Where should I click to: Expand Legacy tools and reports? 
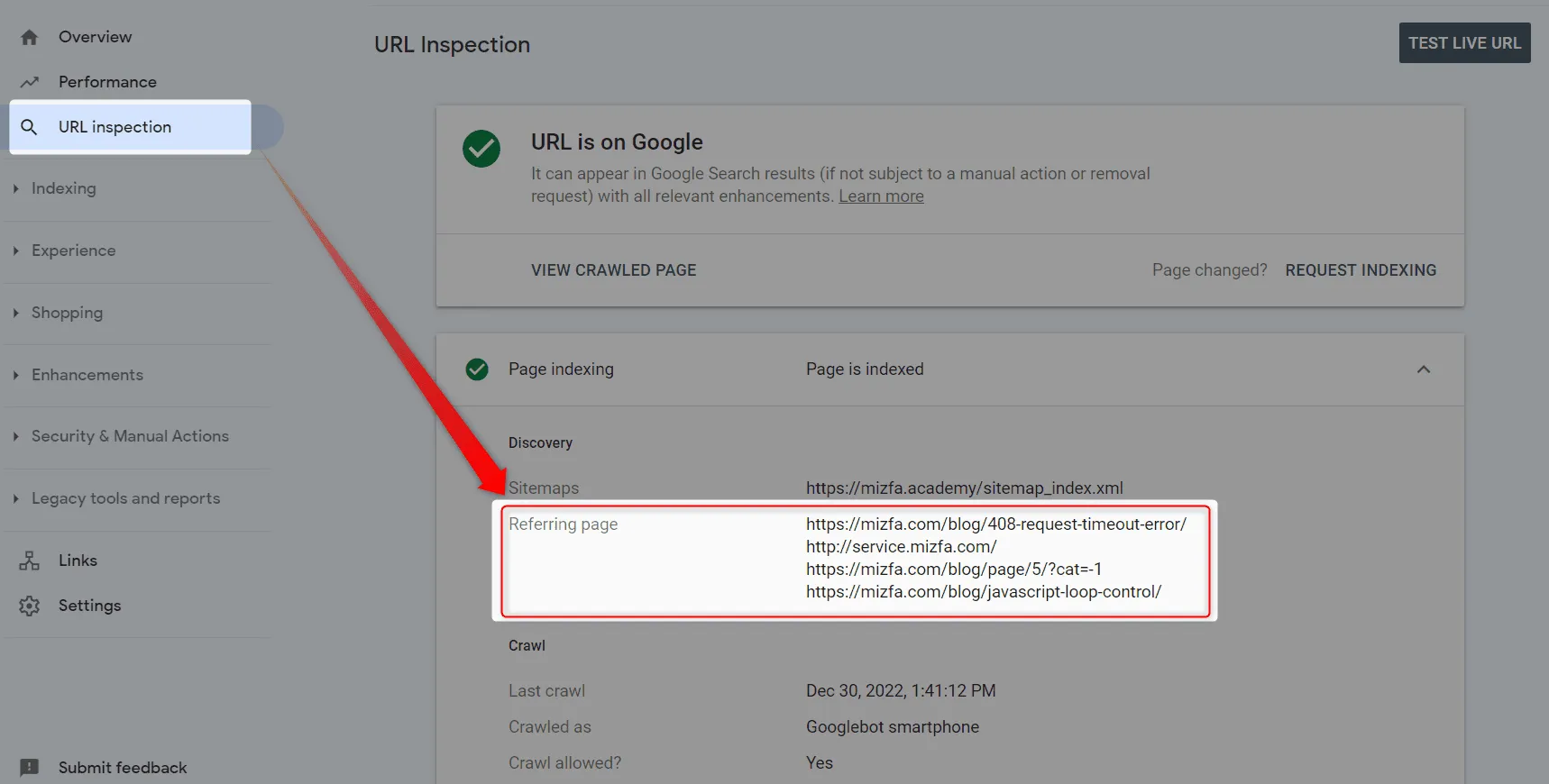(x=117, y=498)
